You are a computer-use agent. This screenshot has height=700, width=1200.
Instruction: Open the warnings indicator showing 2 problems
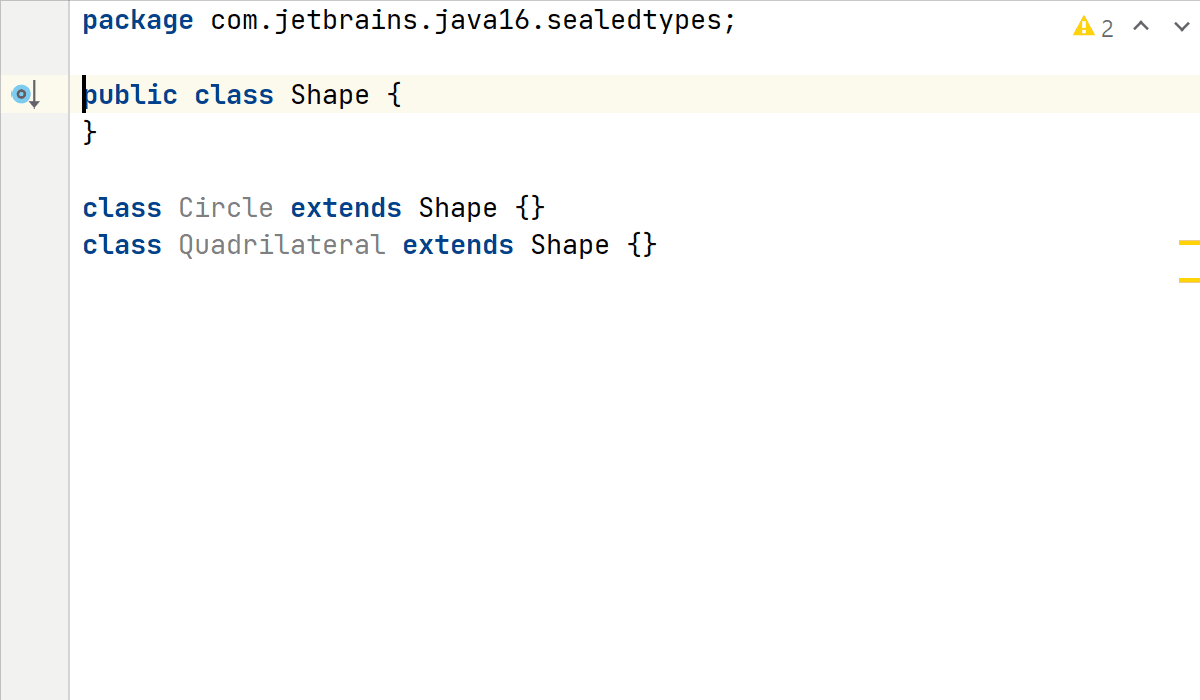(1093, 28)
